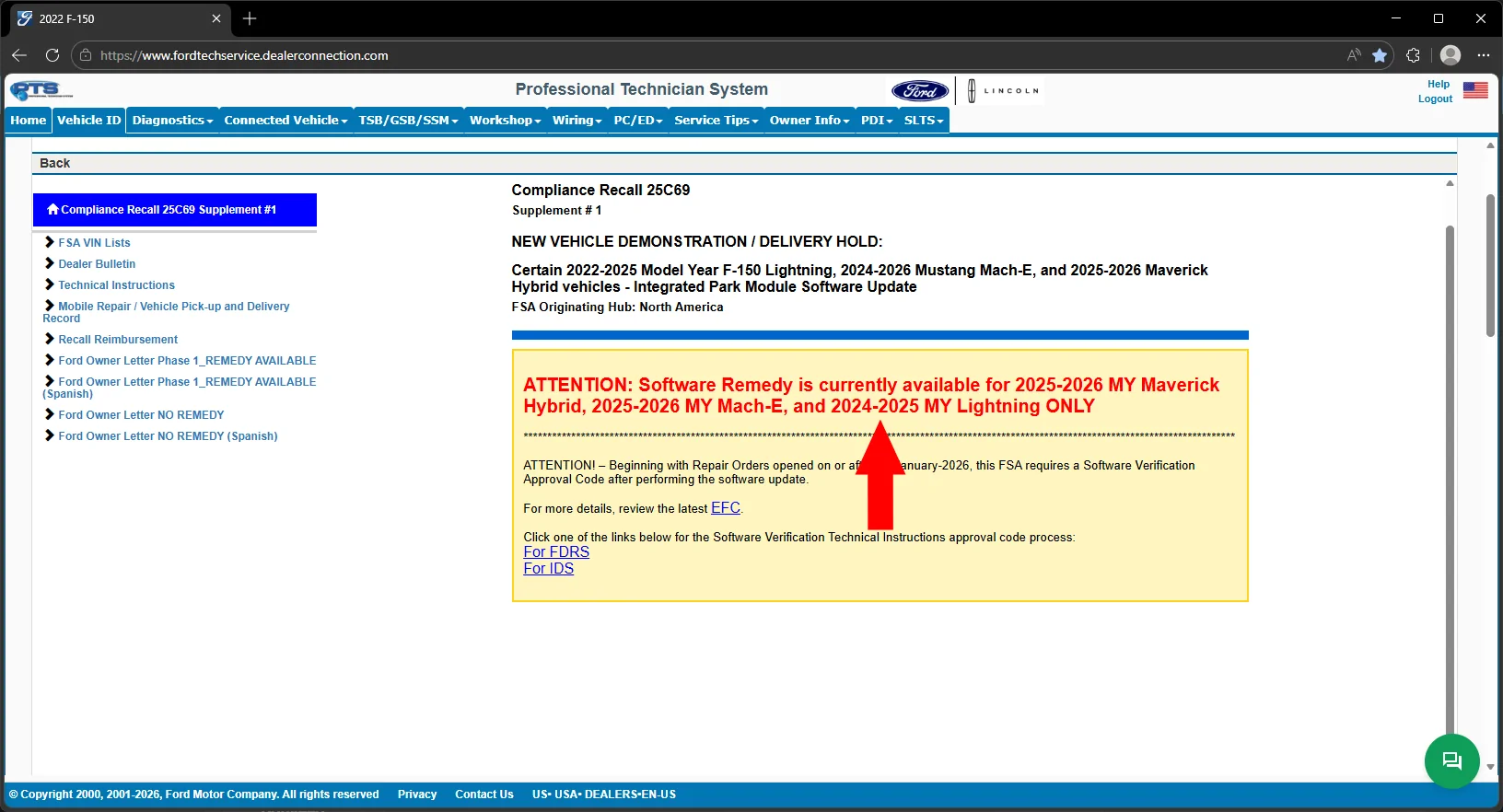Viewport: 1503px width, 812px height.
Task: Open Recall Reimbursement link
Action: click(x=118, y=340)
